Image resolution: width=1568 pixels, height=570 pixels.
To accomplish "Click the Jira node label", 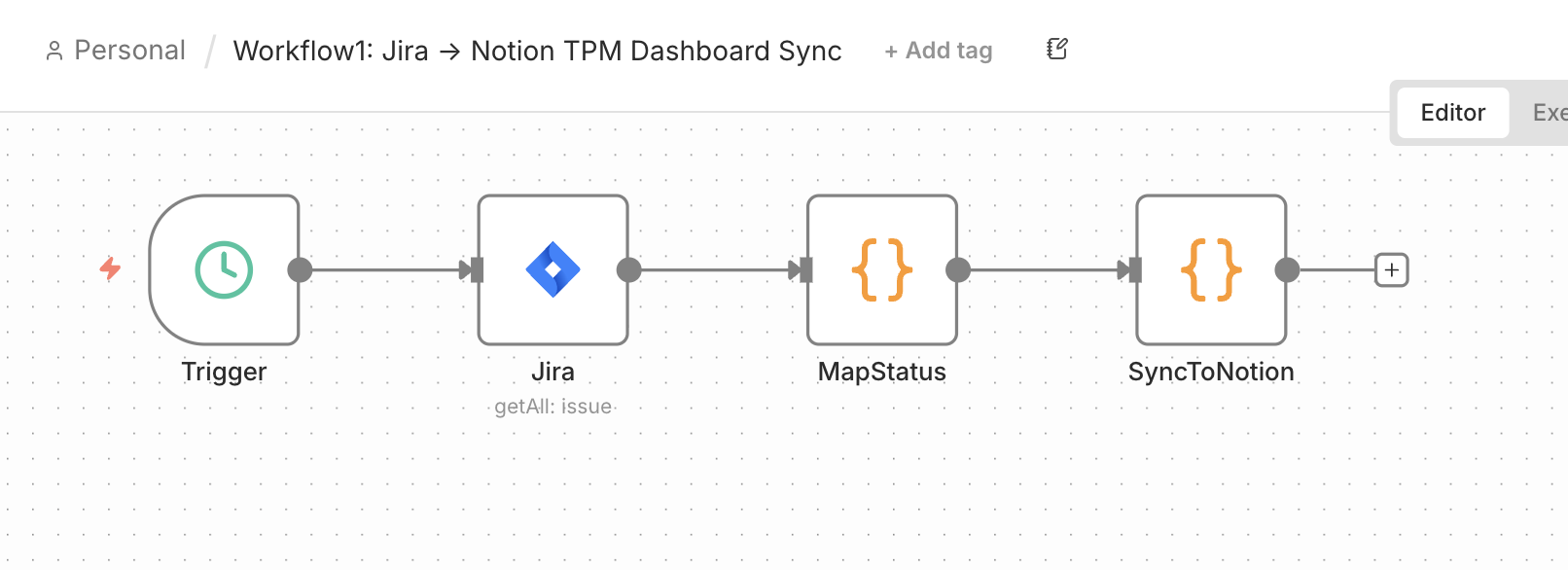I will click(x=552, y=372).
